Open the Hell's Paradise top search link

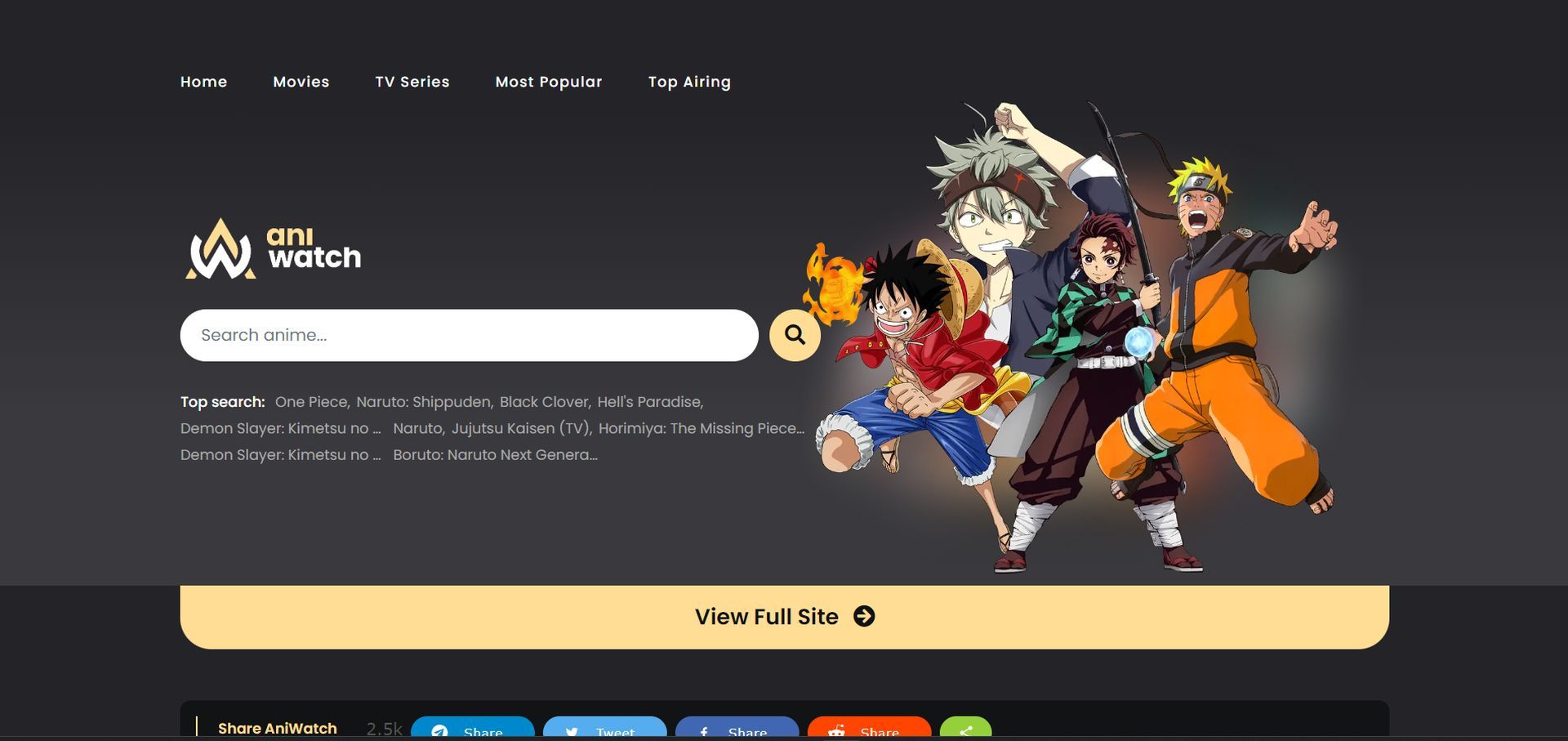649,402
